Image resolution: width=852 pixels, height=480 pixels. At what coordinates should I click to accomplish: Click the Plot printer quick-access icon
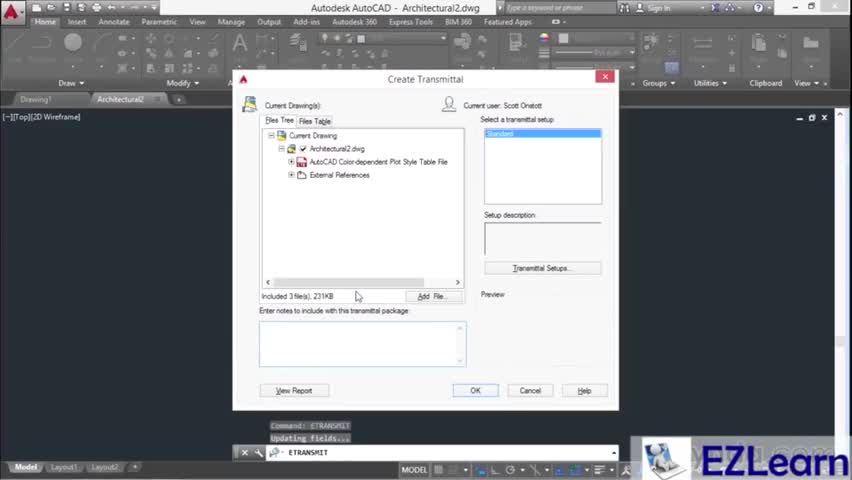click(x=97, y=8)
